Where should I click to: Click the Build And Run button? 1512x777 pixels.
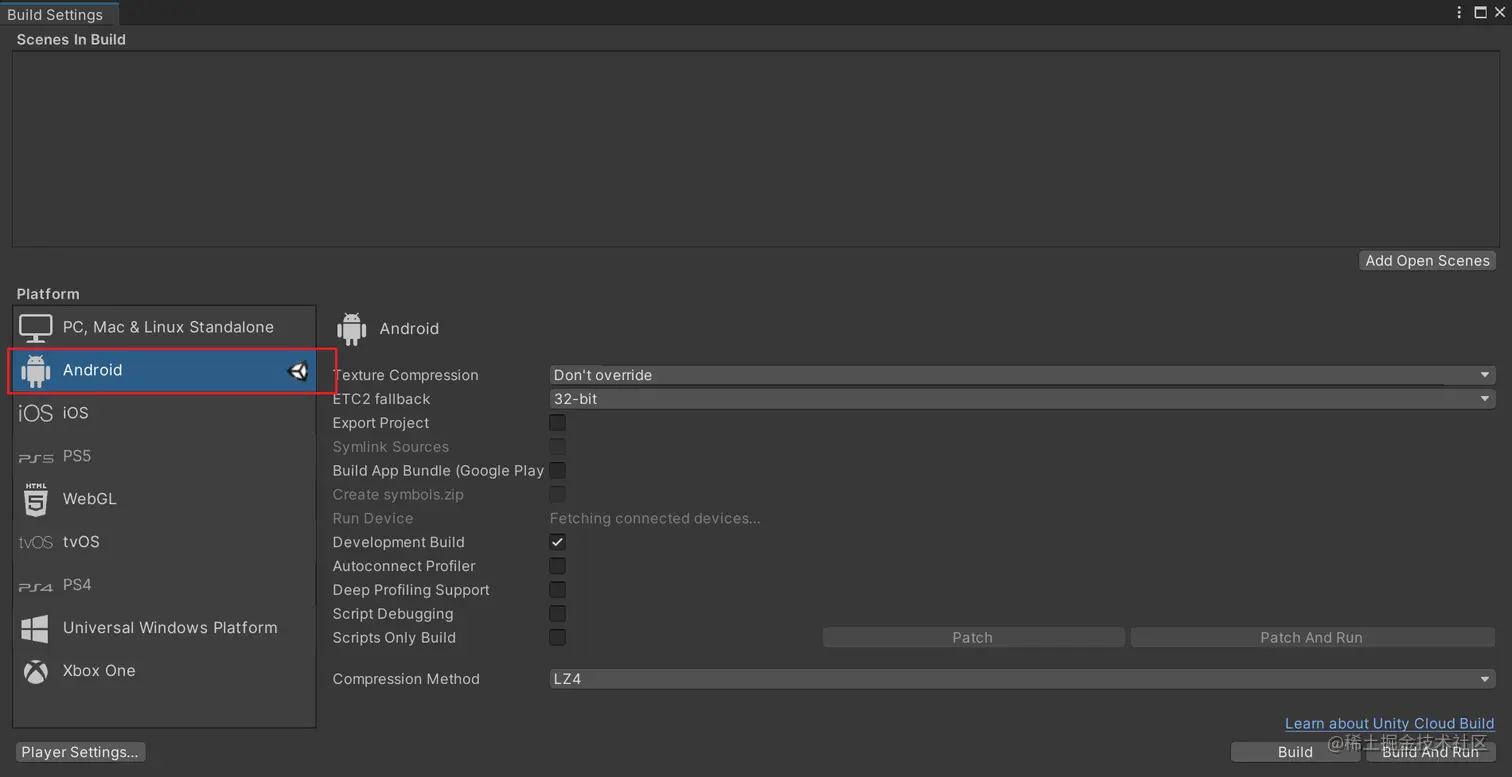pyautogui.click(x=1430, y=752)
